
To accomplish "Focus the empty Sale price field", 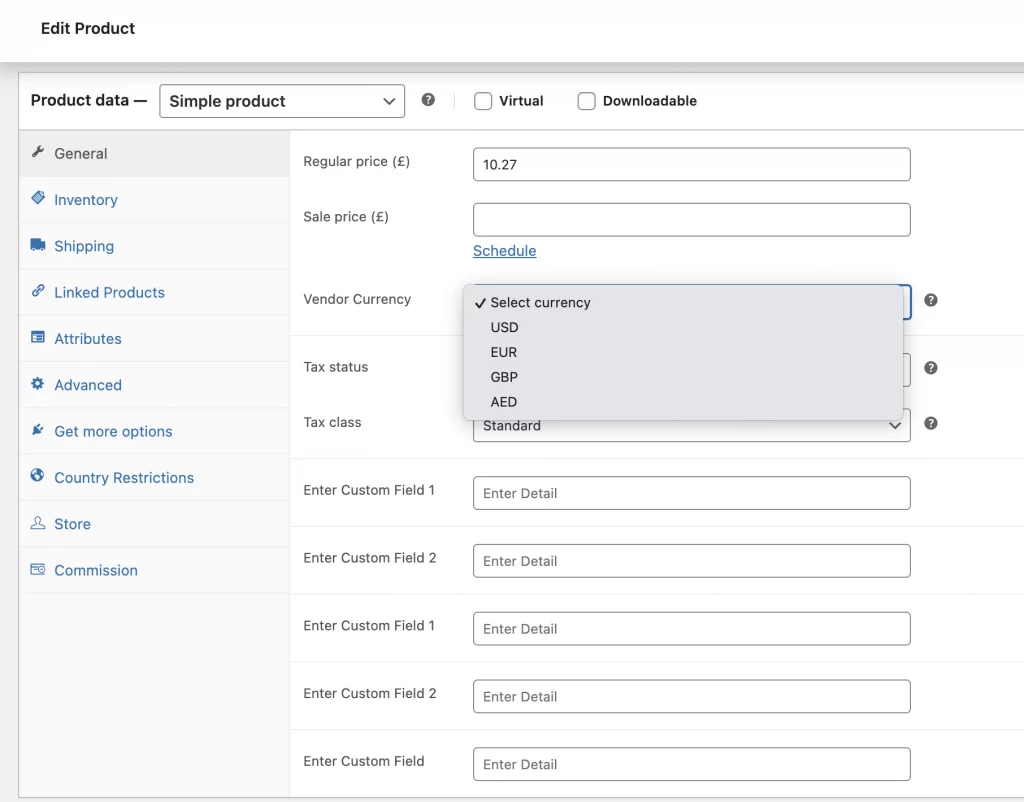I will click(x=691, y=220).
